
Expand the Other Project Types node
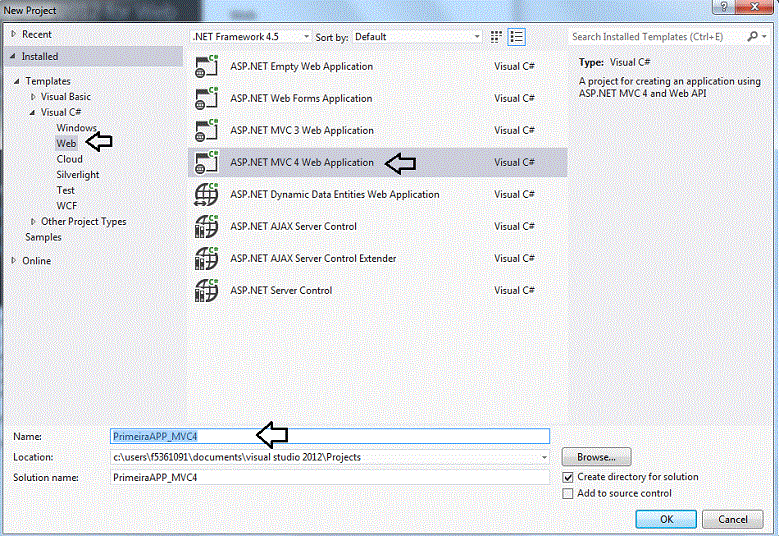pyautogui.click(x=33, y=221)
